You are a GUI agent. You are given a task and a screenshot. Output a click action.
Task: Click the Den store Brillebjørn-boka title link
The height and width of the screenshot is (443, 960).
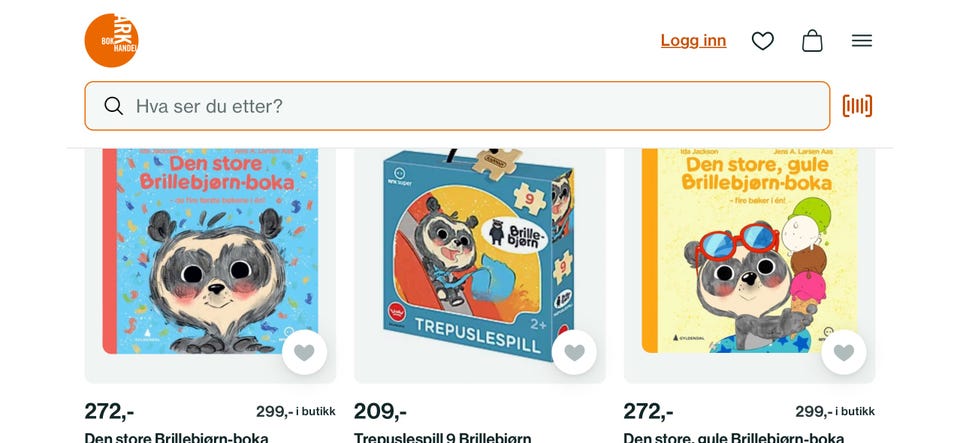[x=177, y=437]
